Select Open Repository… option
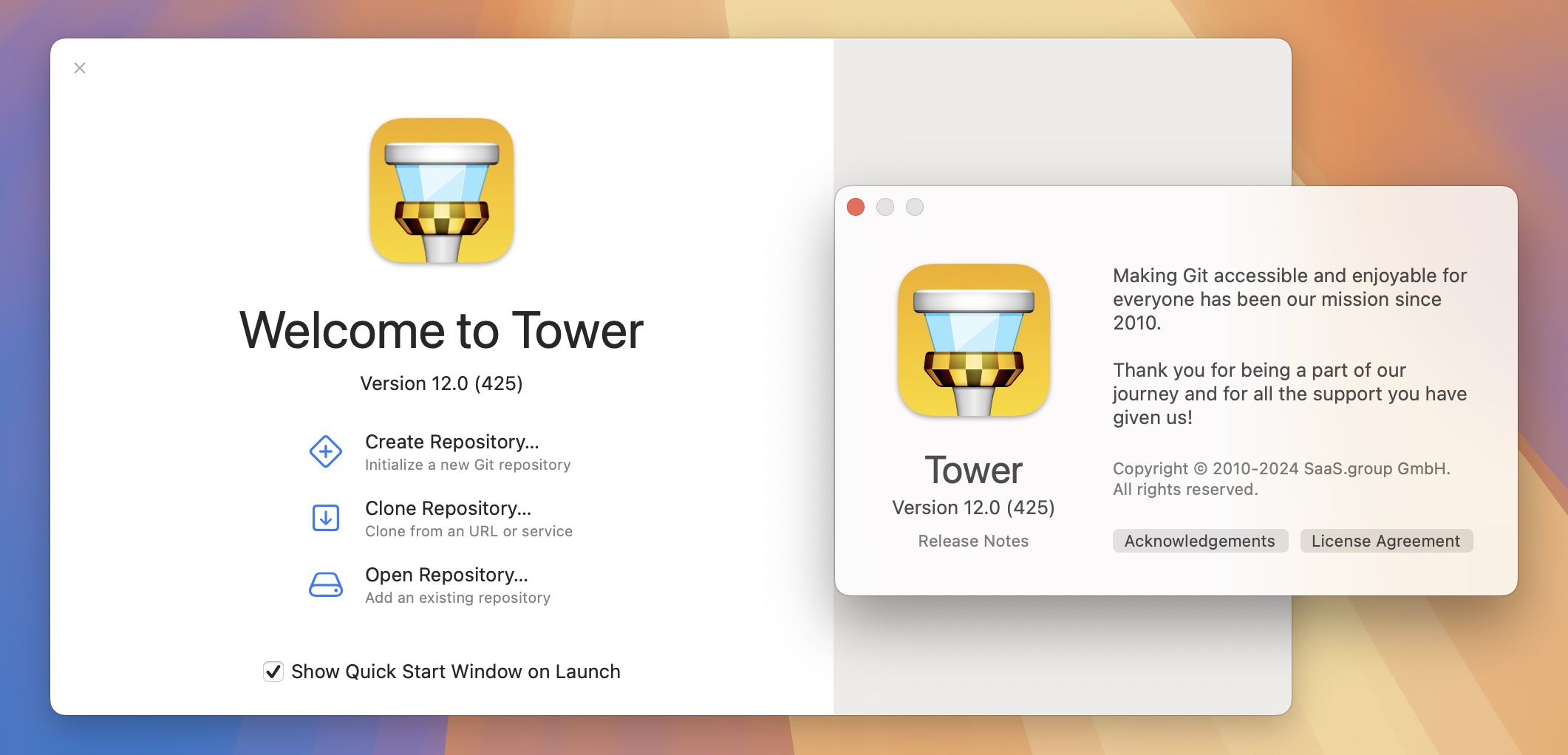The image size is (1568, 755). point(446,575)
